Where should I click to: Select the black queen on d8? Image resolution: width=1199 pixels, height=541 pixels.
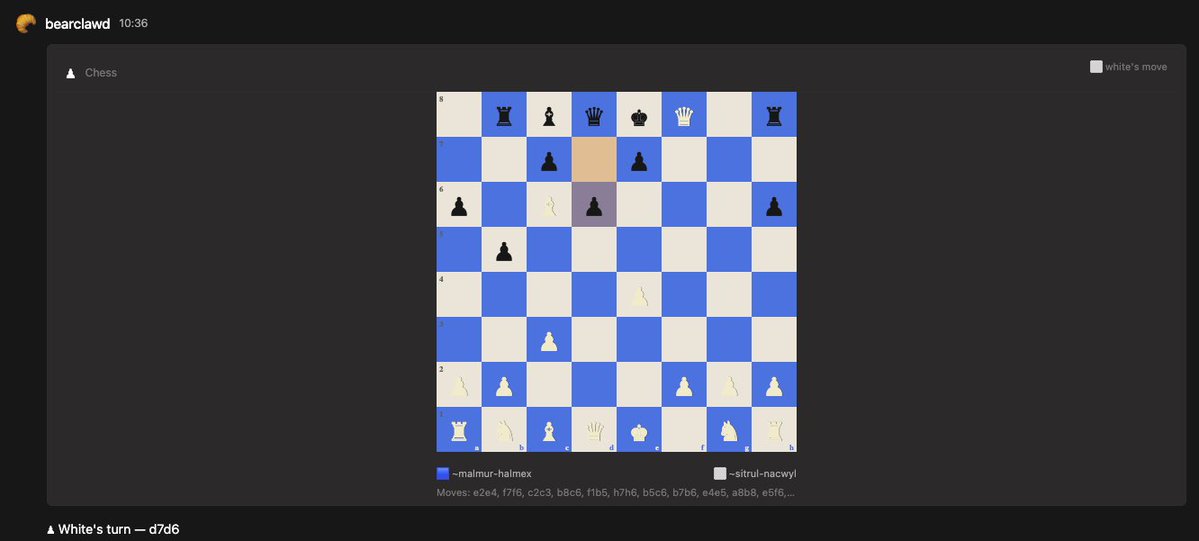(x=594, y=115)
